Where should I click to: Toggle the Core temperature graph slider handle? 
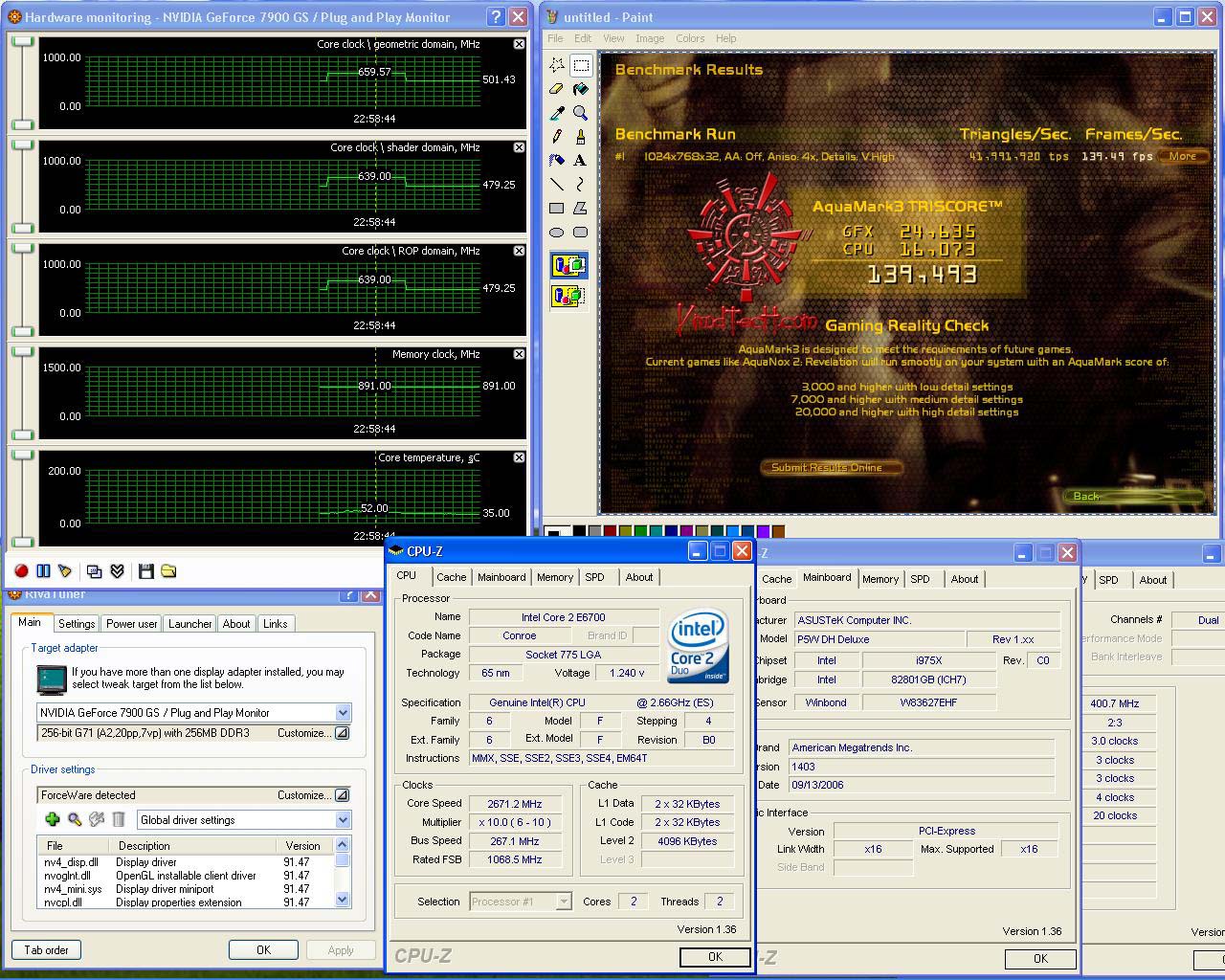pyautogui.click(x=22, y=456)
